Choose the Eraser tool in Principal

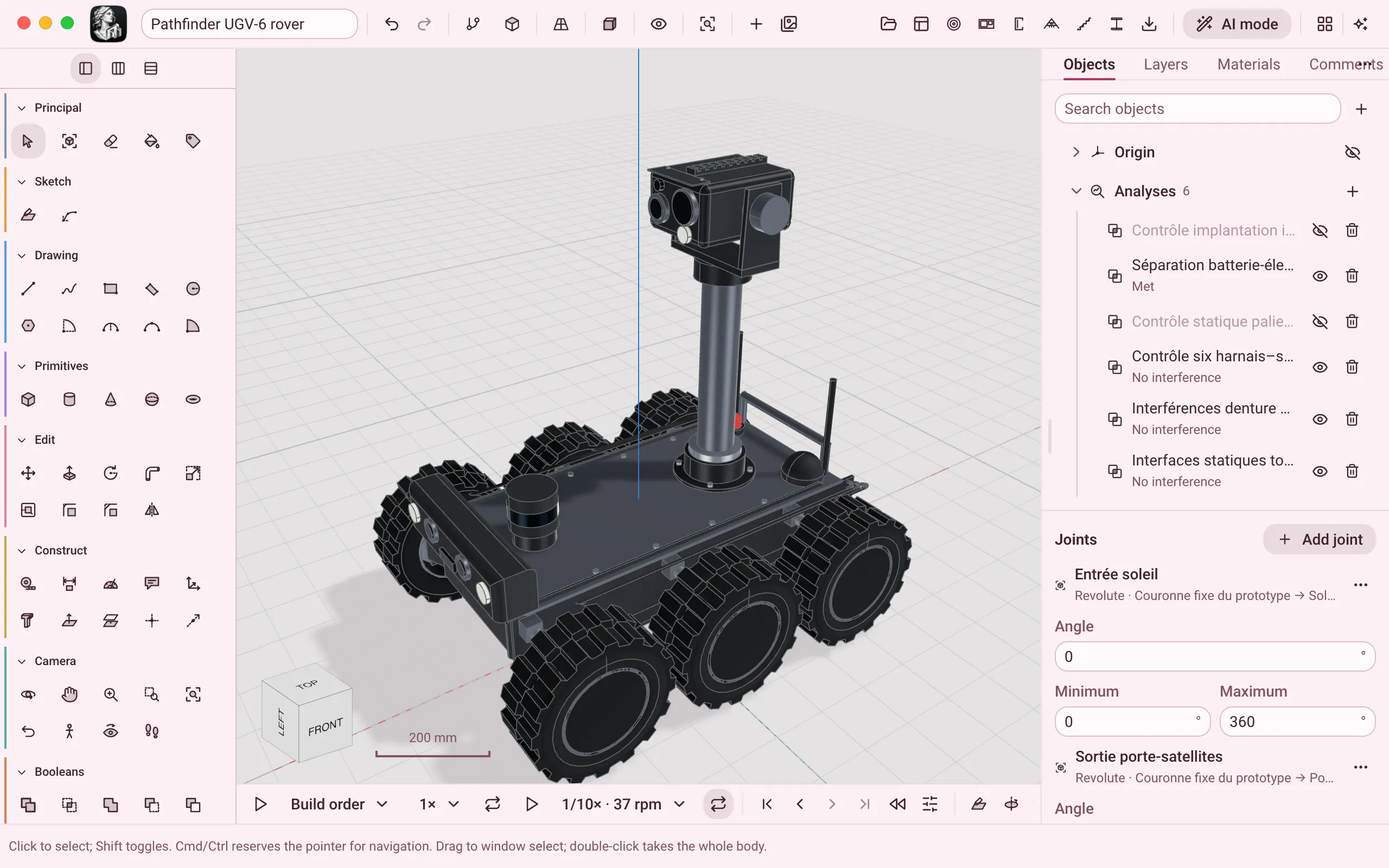(111, 141)
